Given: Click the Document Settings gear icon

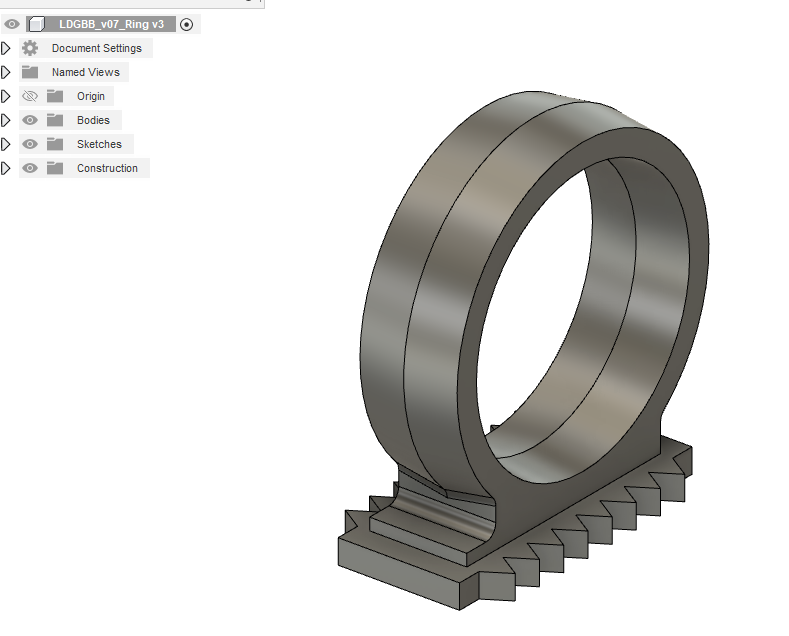Looking at the screenshot, I should 30,48.
